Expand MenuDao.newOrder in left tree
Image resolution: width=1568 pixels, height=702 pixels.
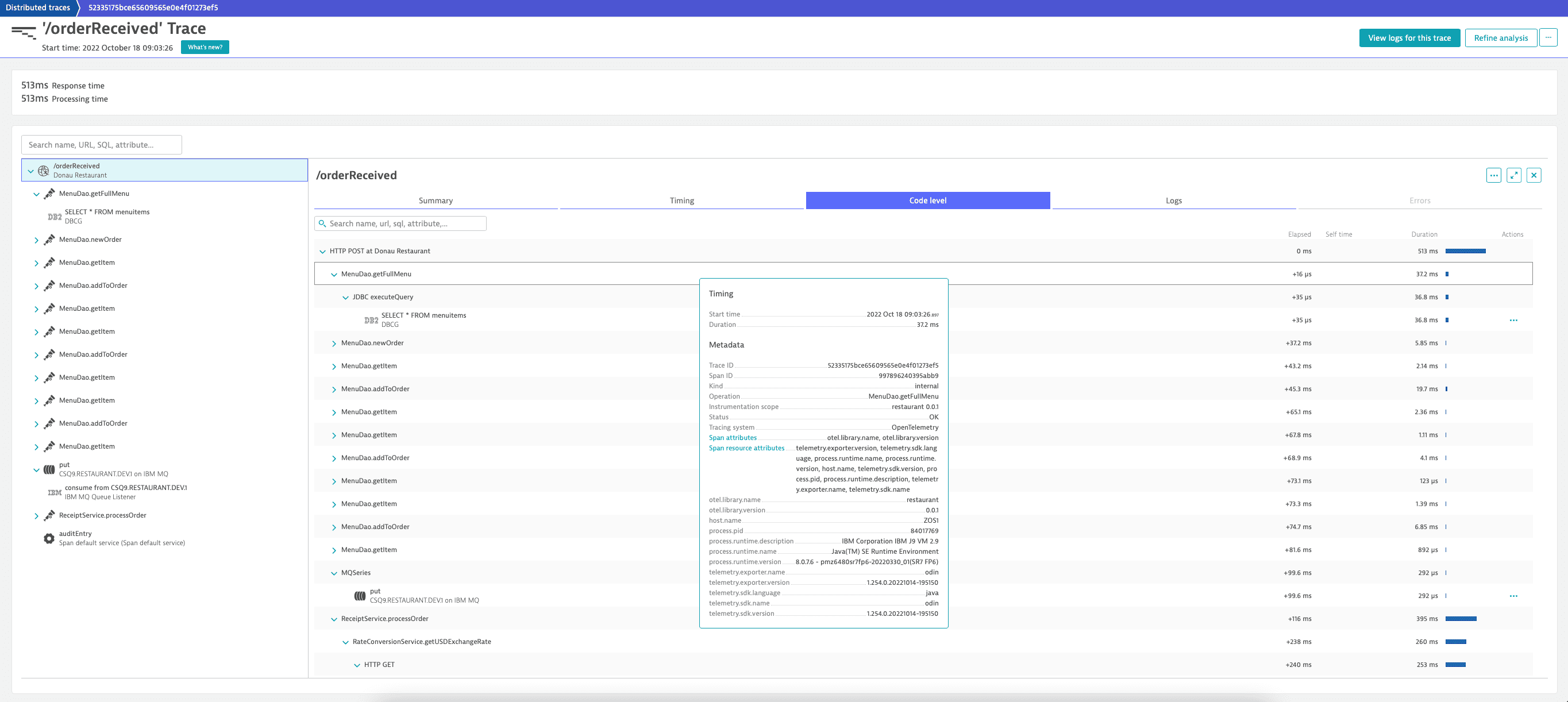coord(37,241)
